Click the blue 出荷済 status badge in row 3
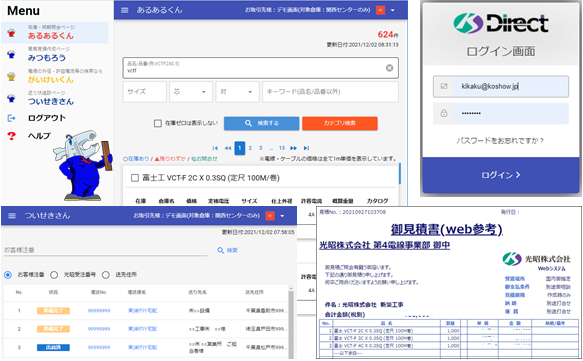 point(53,348)
